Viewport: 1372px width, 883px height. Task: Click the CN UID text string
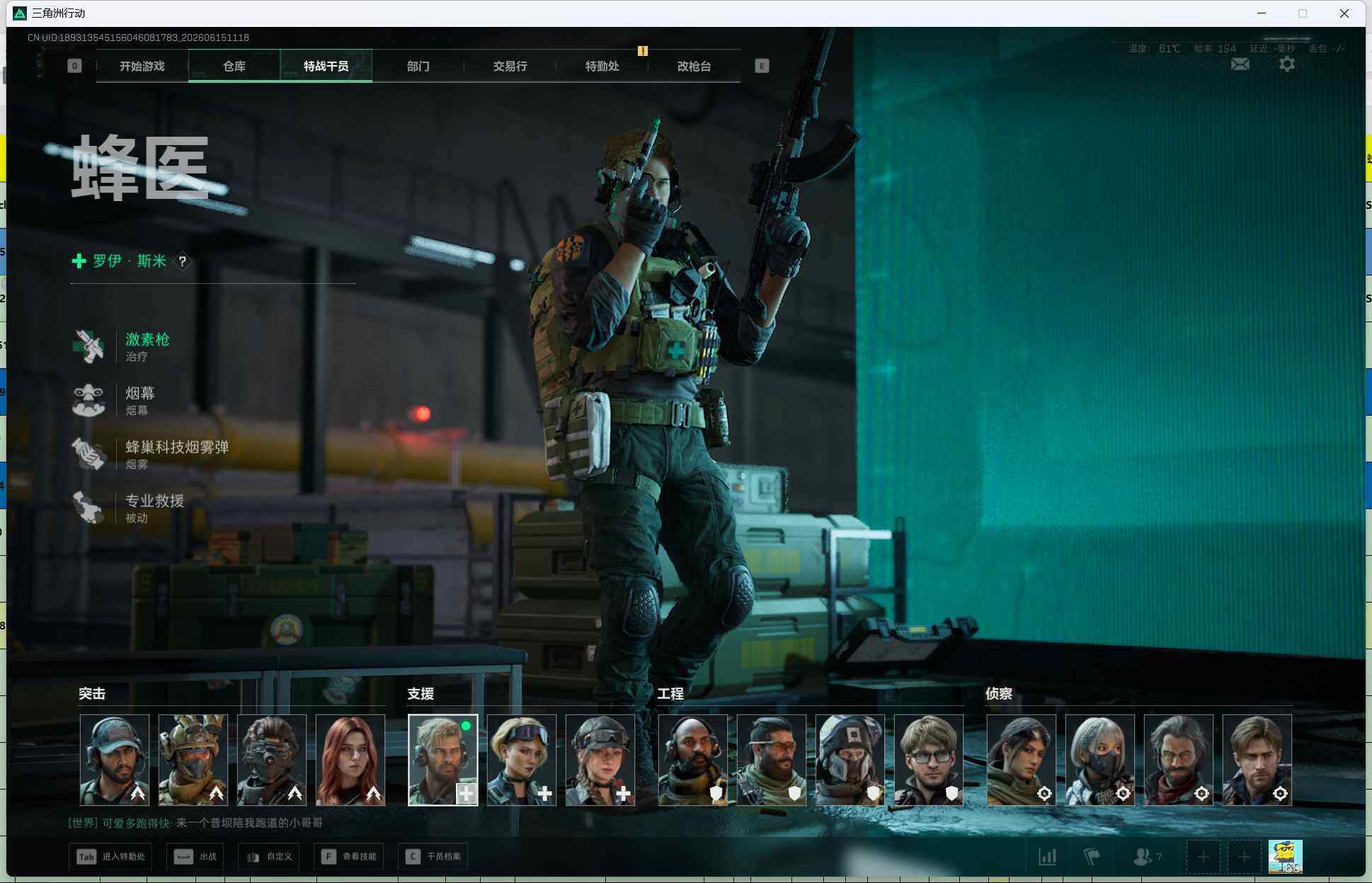138,38
